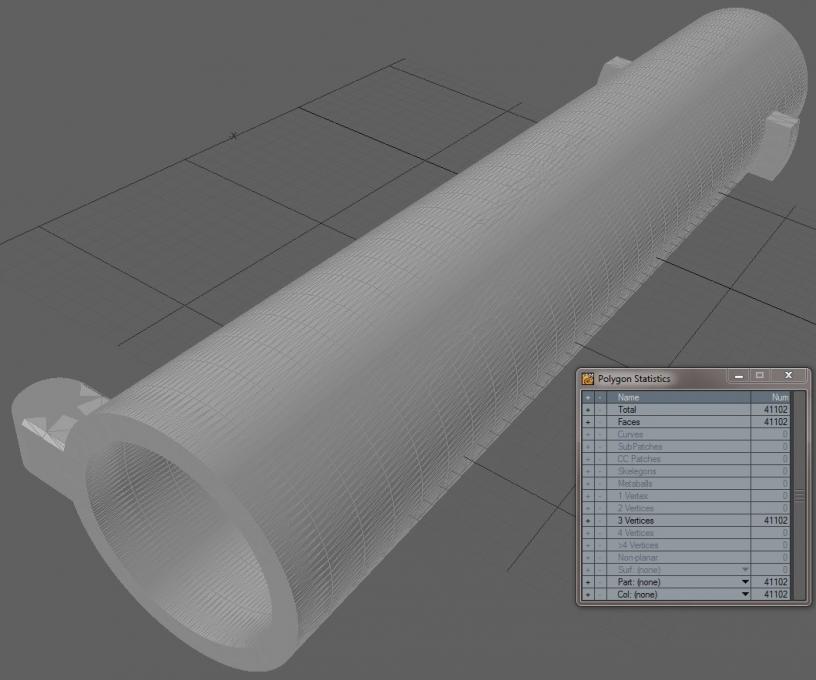Select triangles via the 3 Vertices plus icon
The image size is (816, 680).
point(587,521)
